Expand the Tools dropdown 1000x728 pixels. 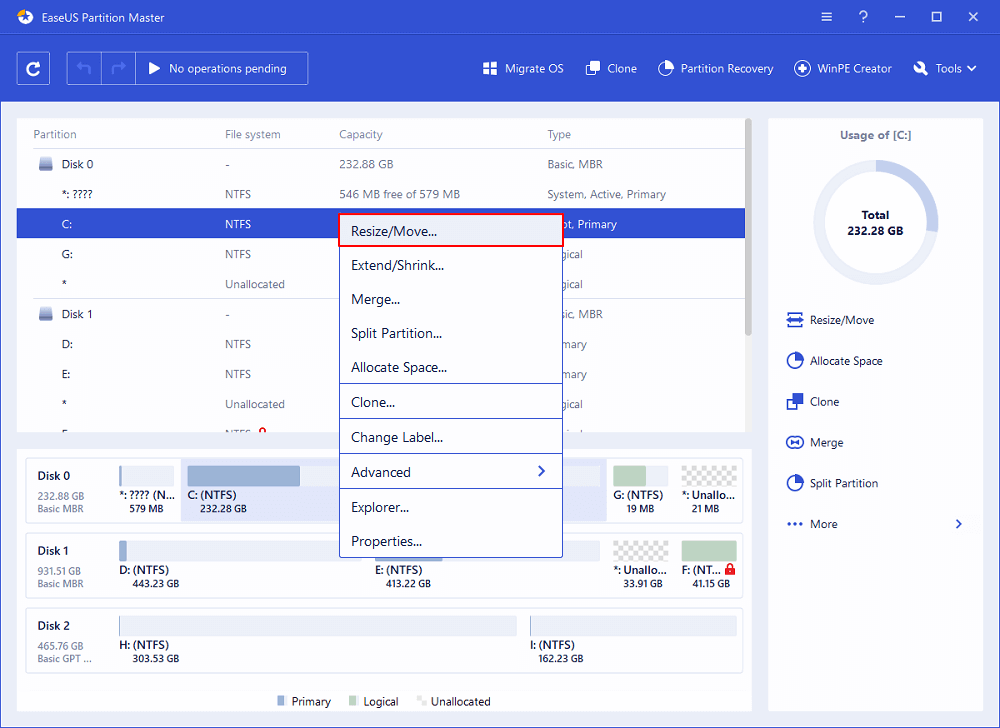945,68
